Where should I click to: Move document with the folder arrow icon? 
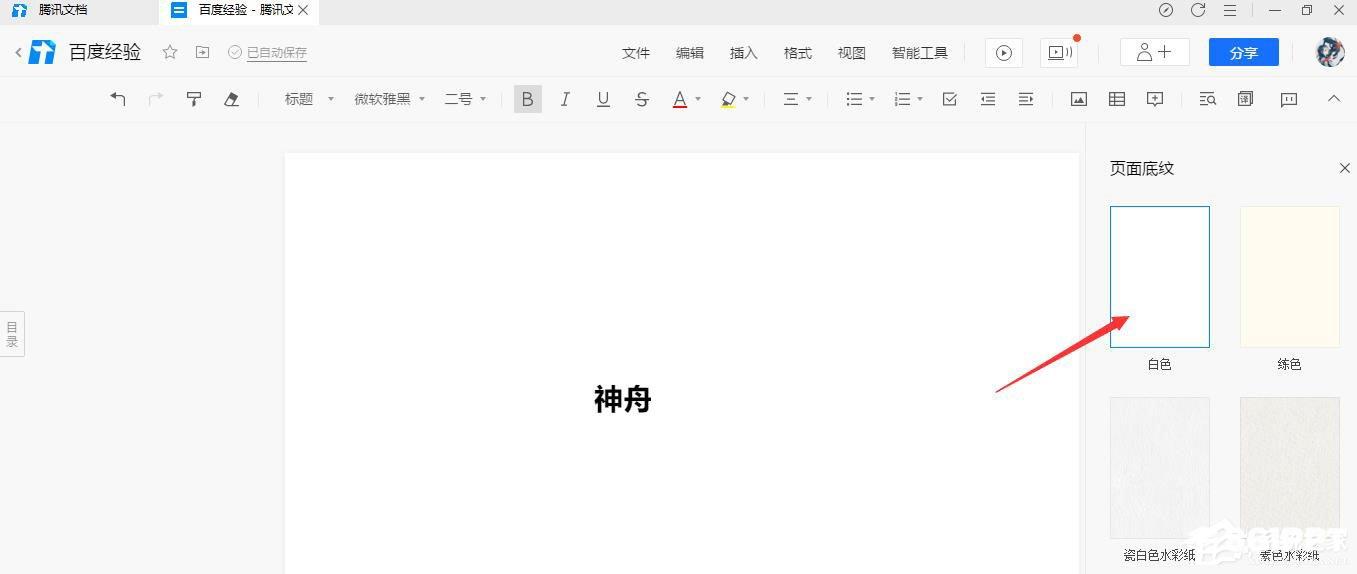[x=203, y=52]
